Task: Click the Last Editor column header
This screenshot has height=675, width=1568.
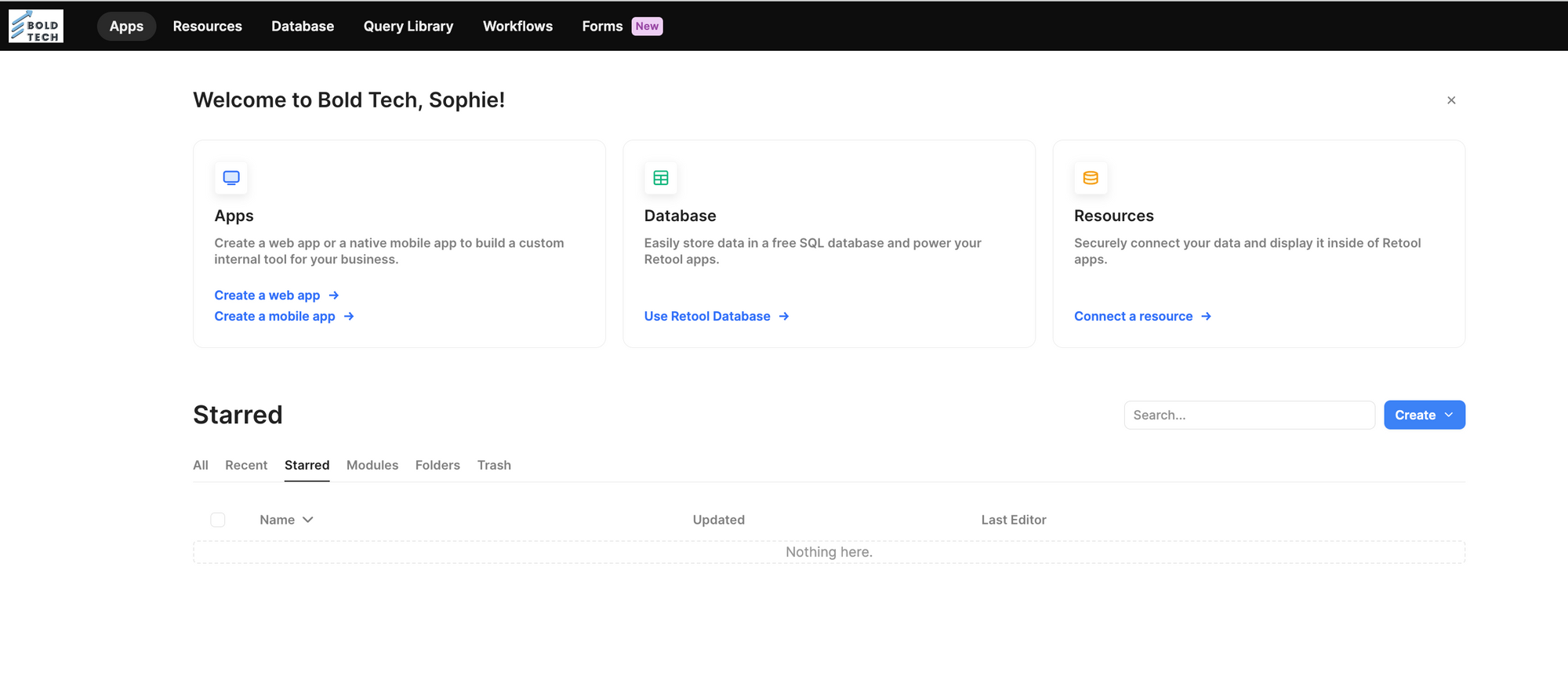Action: 1014,520
